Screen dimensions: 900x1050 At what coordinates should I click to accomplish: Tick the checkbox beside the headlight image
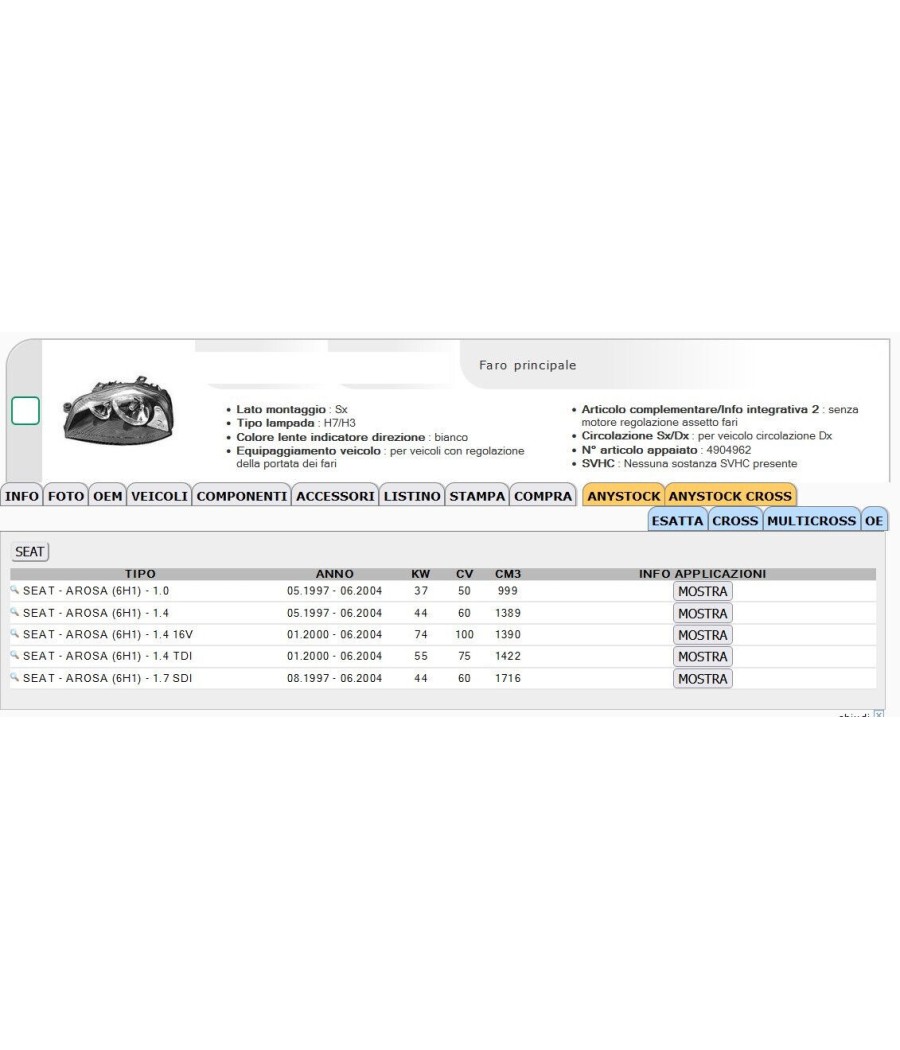[x=25, y=410]
